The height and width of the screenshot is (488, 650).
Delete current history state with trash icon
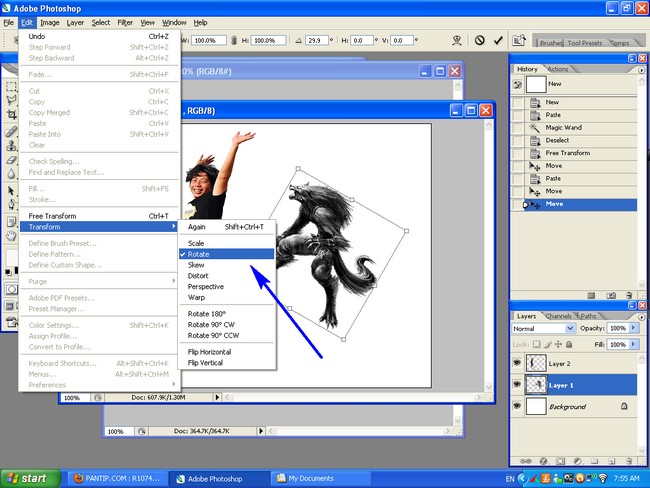(x=629, y=295)
